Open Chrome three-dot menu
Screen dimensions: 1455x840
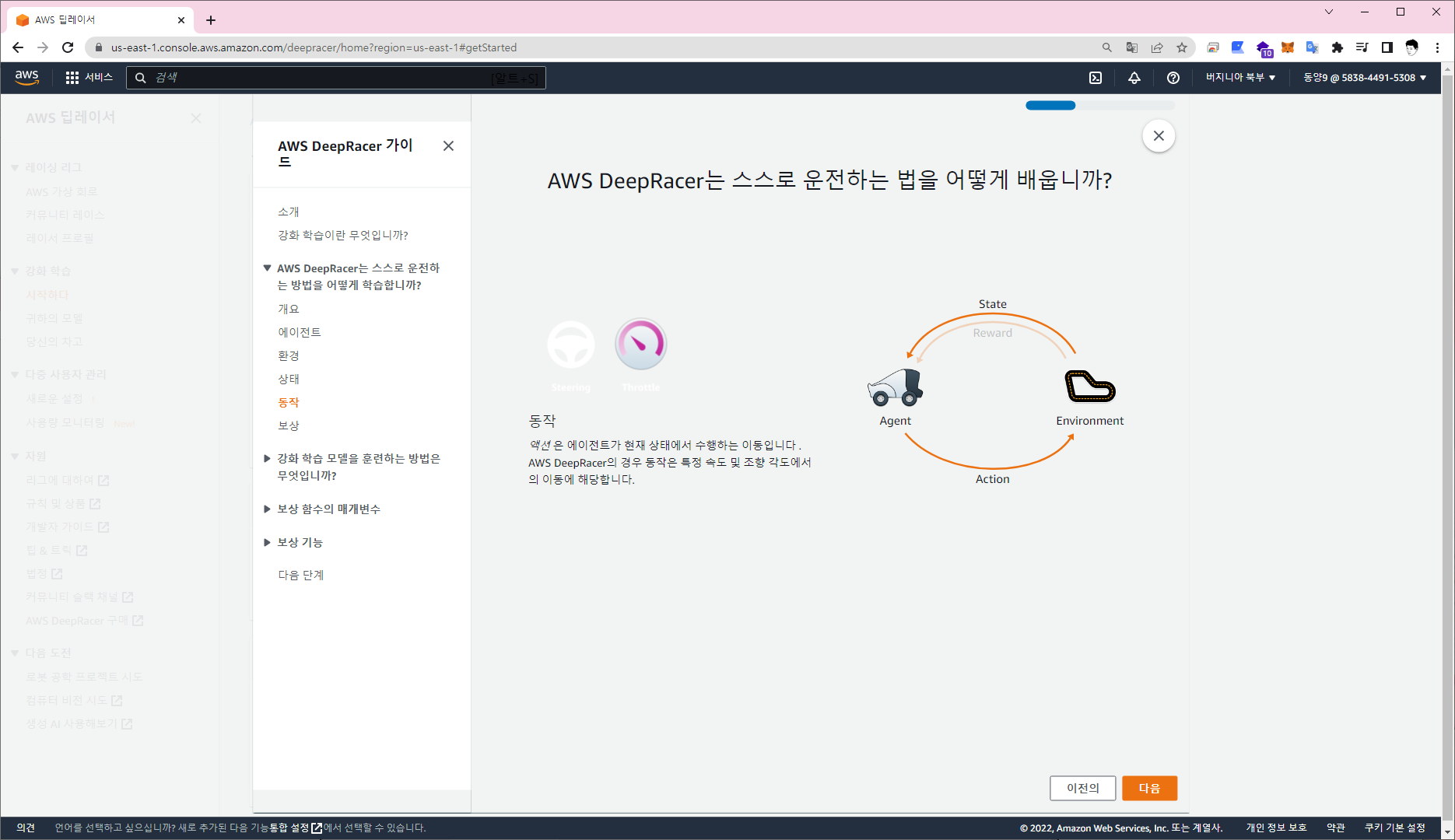(1437, 47)
